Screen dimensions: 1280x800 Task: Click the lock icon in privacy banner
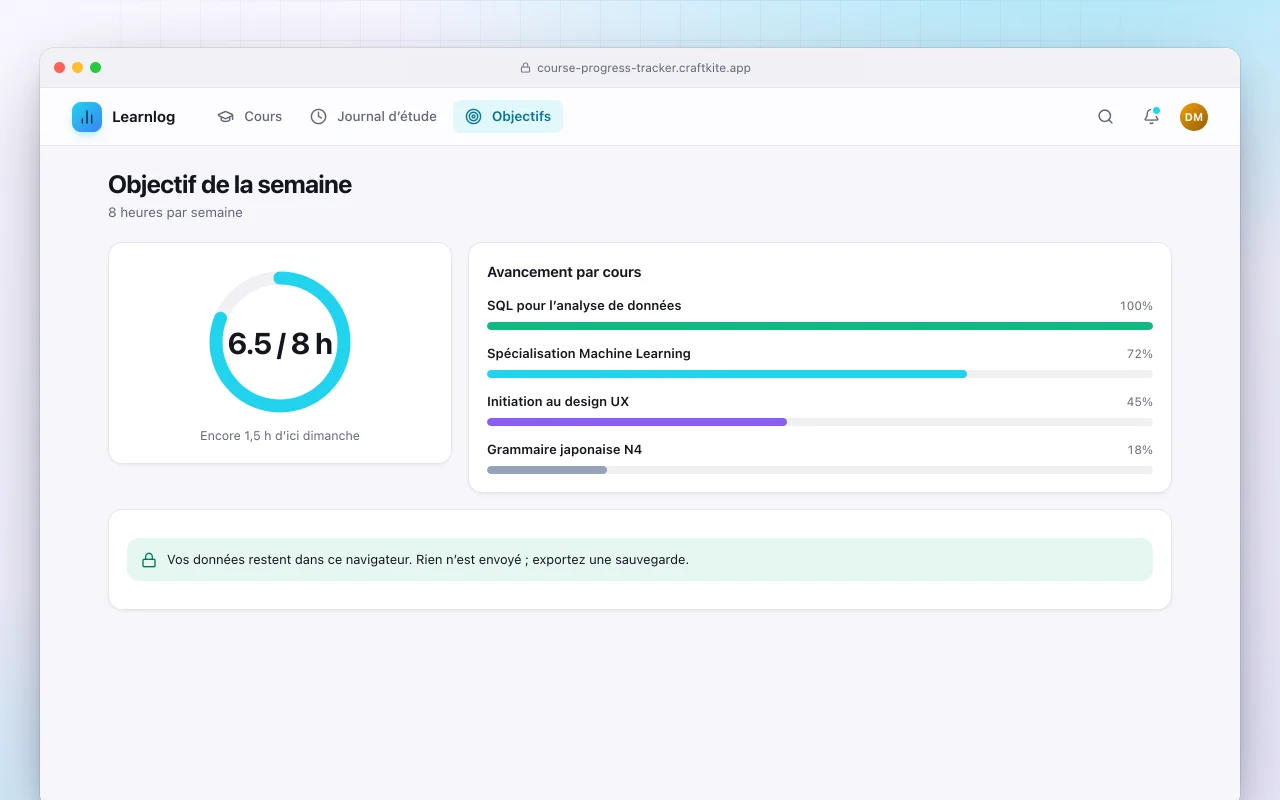(149, 560)
